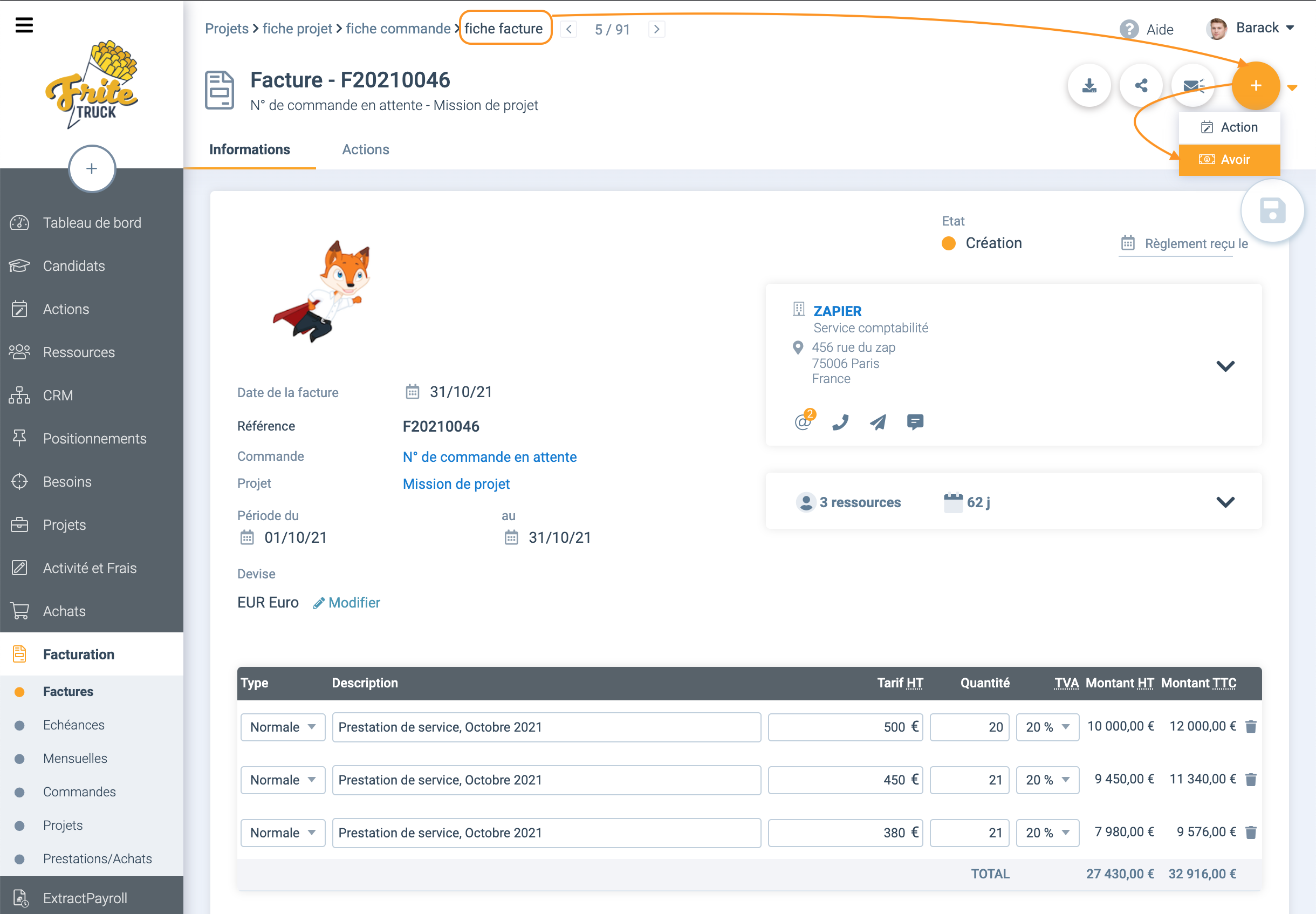Click the download invoice icon
The image size is (1316, 914).
click(1089, 86)
